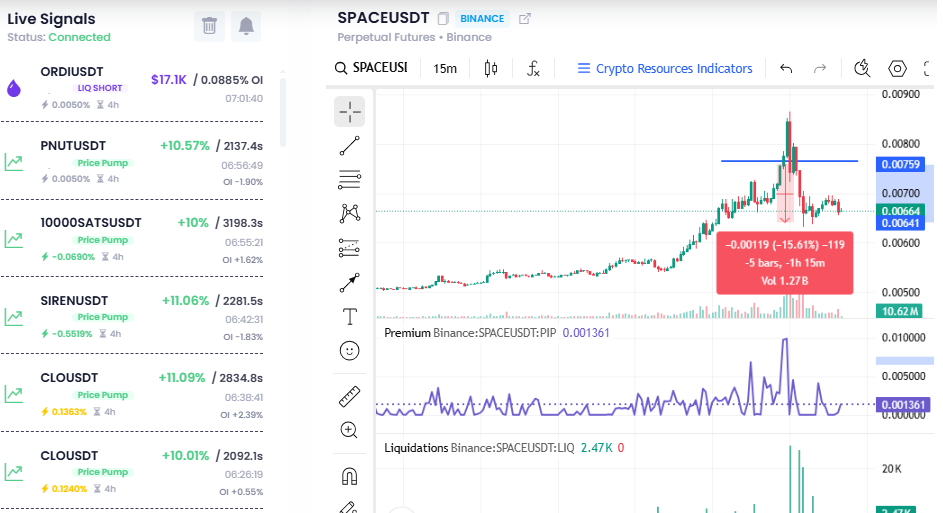Select the arrow brush tool
The width and height of the screenshot is (943, 513).
tap(349, 282)
